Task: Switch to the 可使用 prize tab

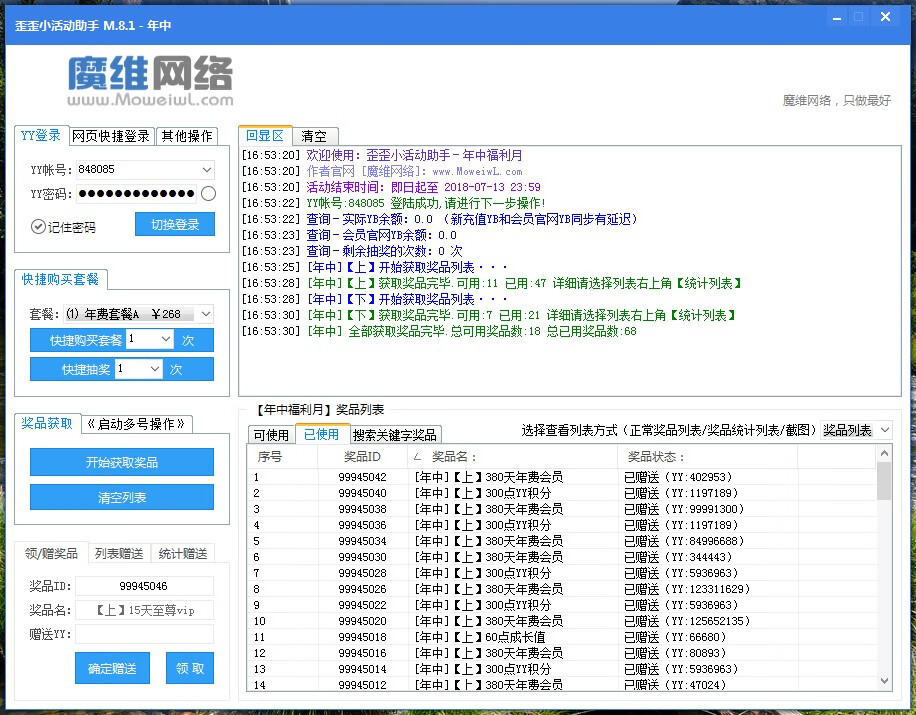Action: pyautogui.click(x=271, y=435)
